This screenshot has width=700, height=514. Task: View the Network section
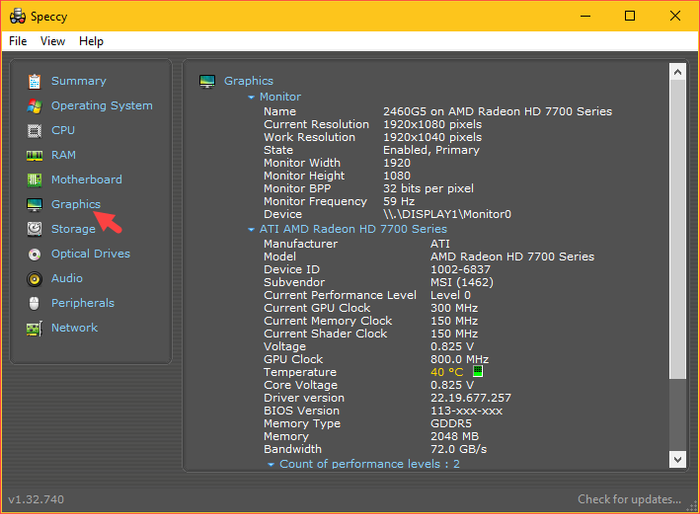pyautogui.click(x=74, y=328)
